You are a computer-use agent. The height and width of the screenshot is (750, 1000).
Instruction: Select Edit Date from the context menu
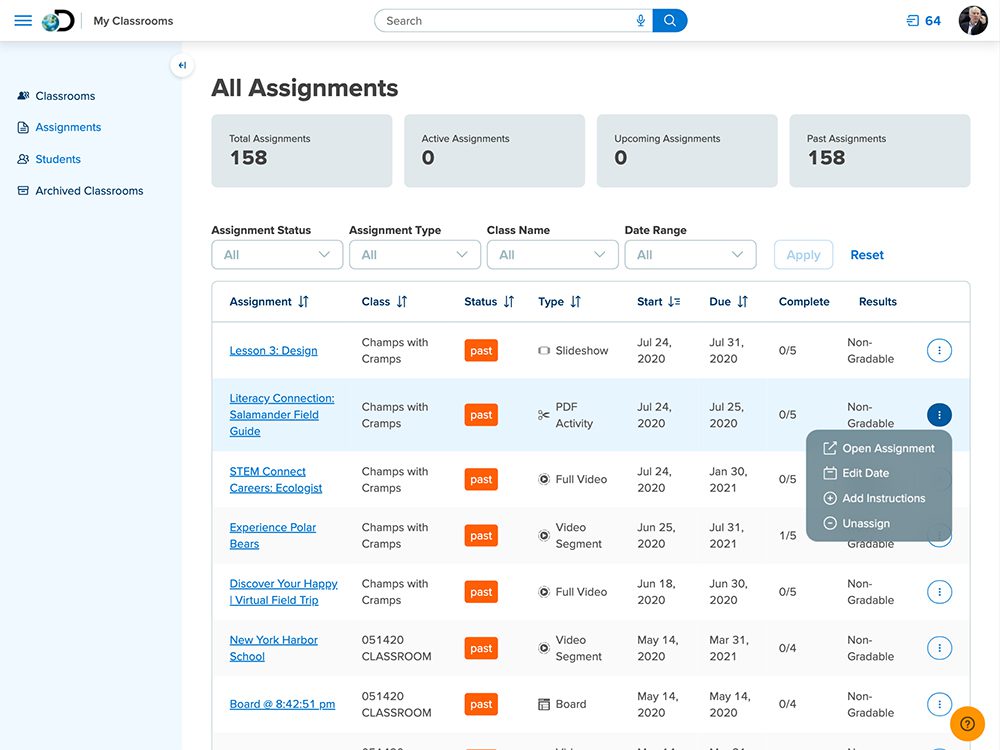coord(865,473)
